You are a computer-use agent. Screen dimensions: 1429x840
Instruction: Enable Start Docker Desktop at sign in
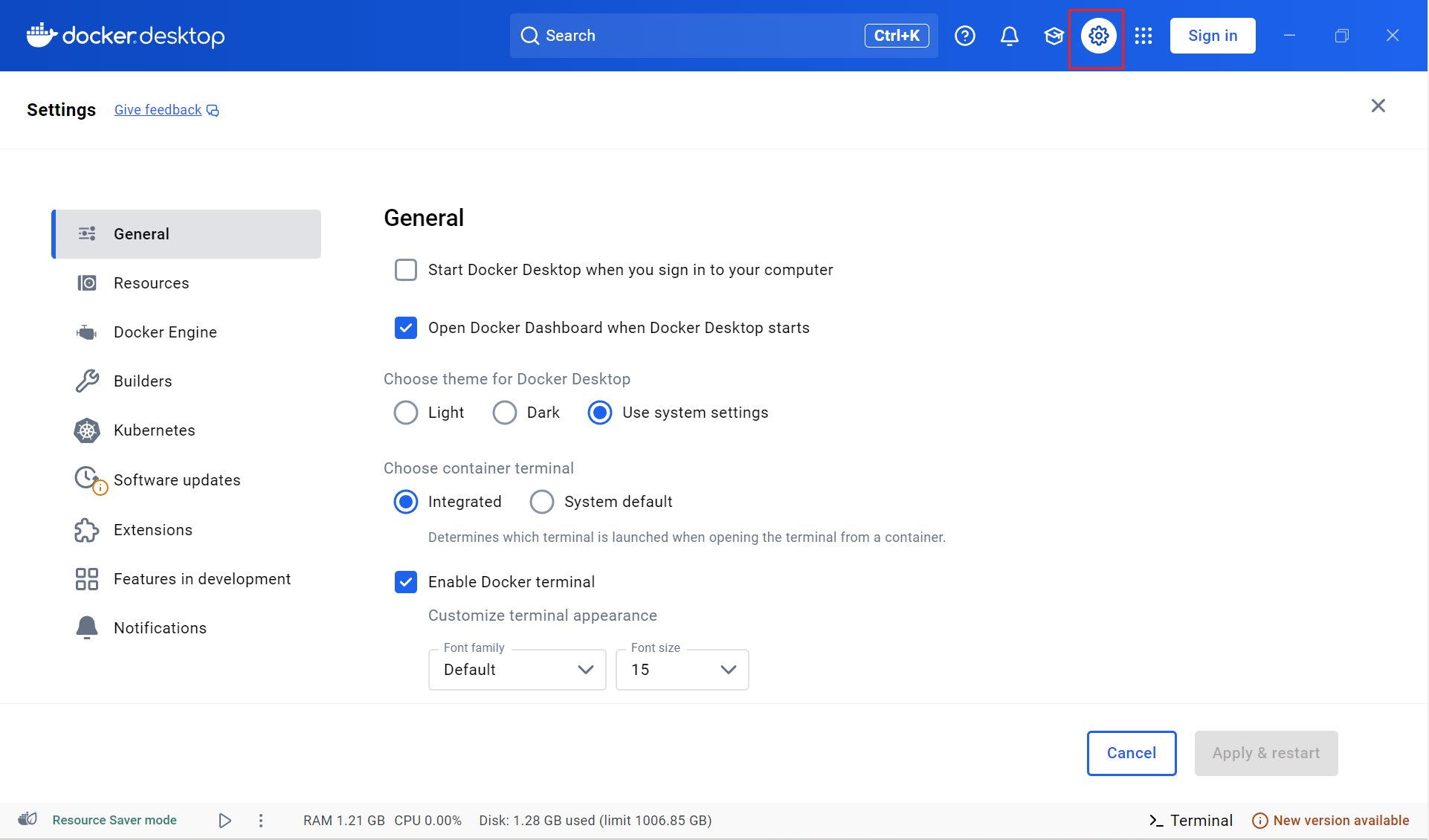pos(406,270)
